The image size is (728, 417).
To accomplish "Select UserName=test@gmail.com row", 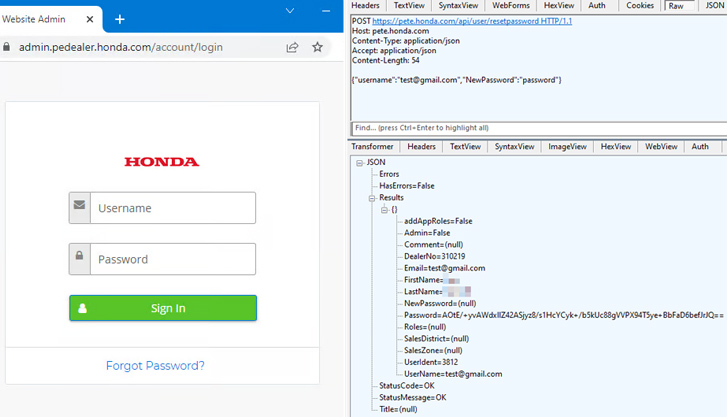I will 453,374.
